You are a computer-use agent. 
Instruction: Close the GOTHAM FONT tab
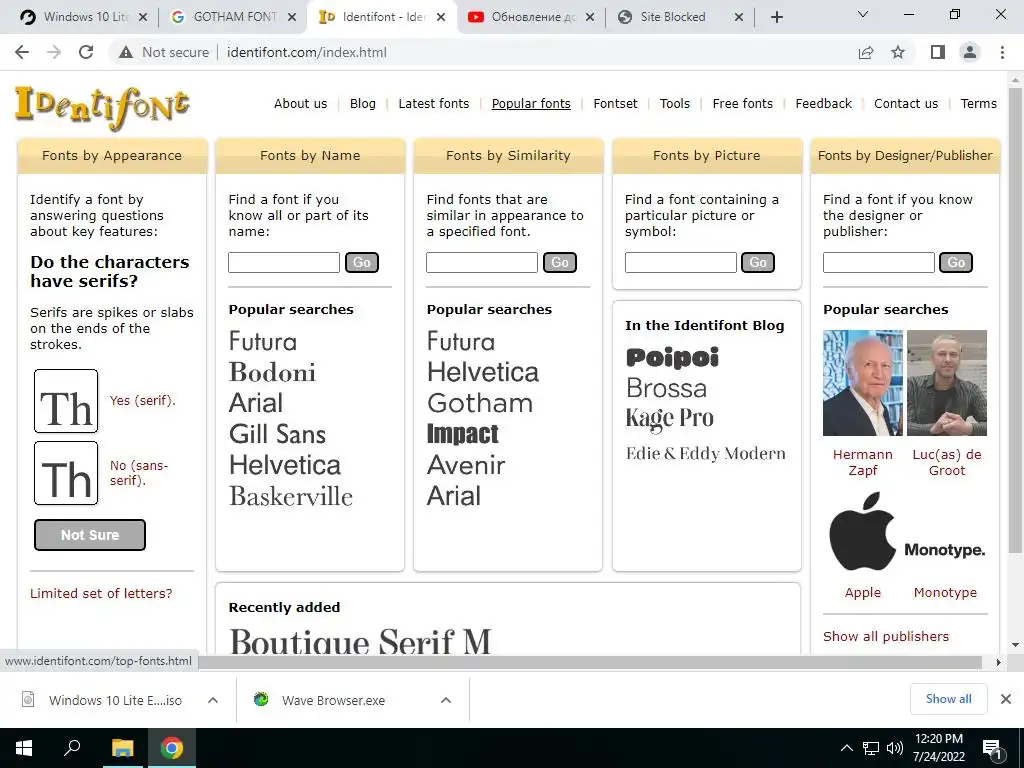pyautogui.click(x=293, y=17)
